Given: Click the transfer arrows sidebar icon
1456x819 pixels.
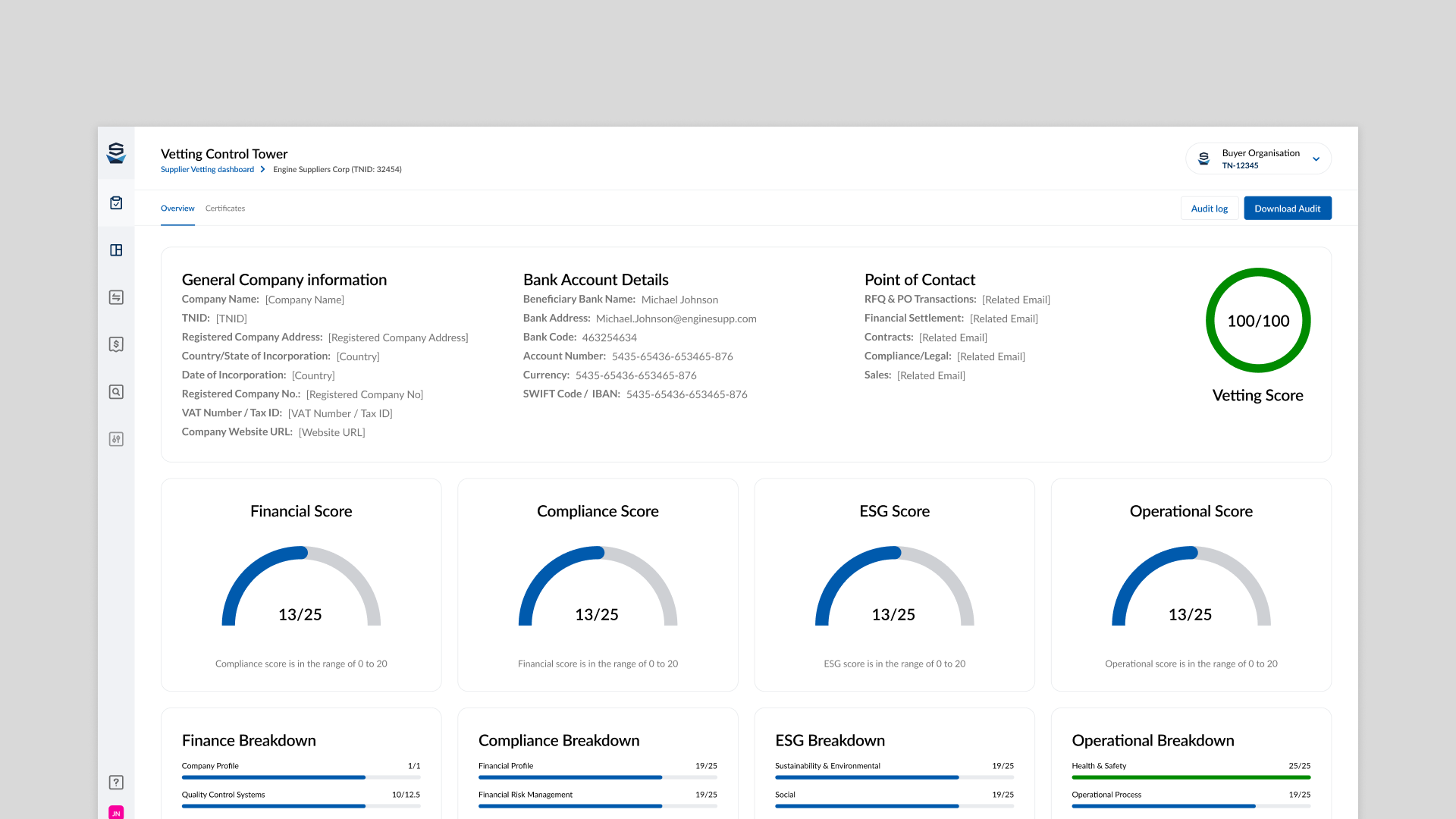Looking at the screenshot, I should [116, 297].
